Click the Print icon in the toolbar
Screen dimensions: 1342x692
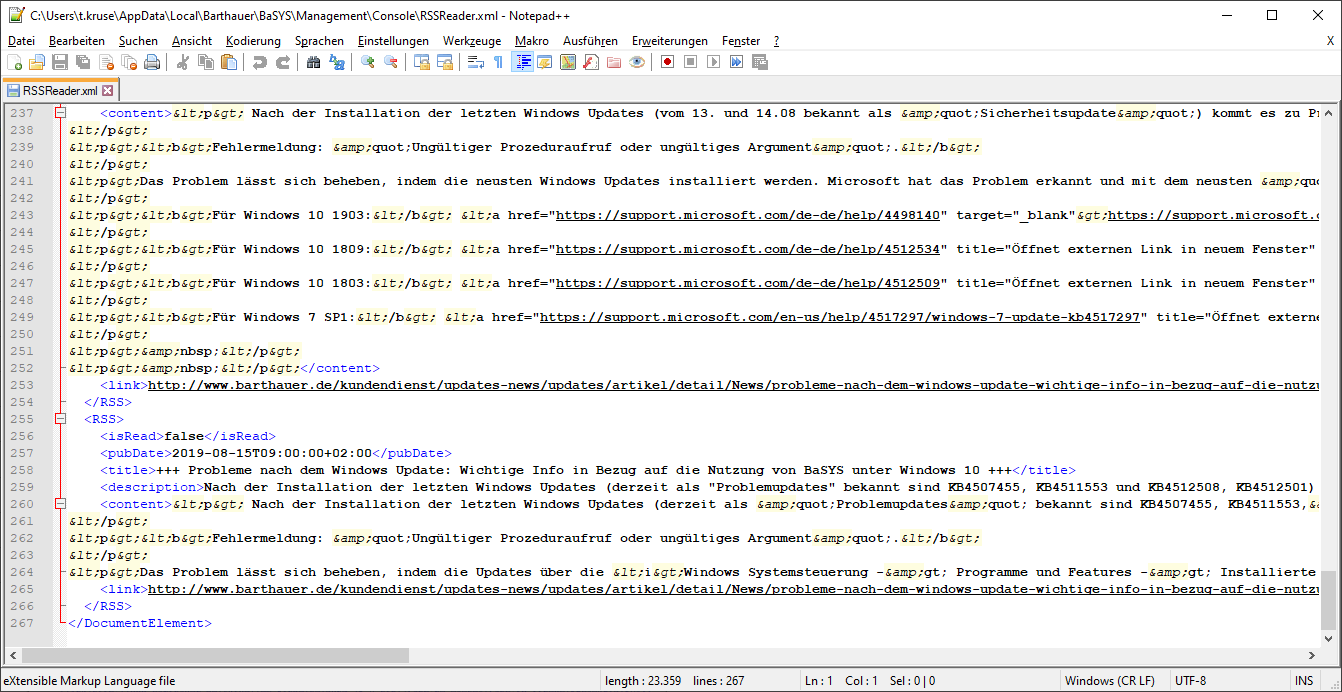[x=152, y=62]
